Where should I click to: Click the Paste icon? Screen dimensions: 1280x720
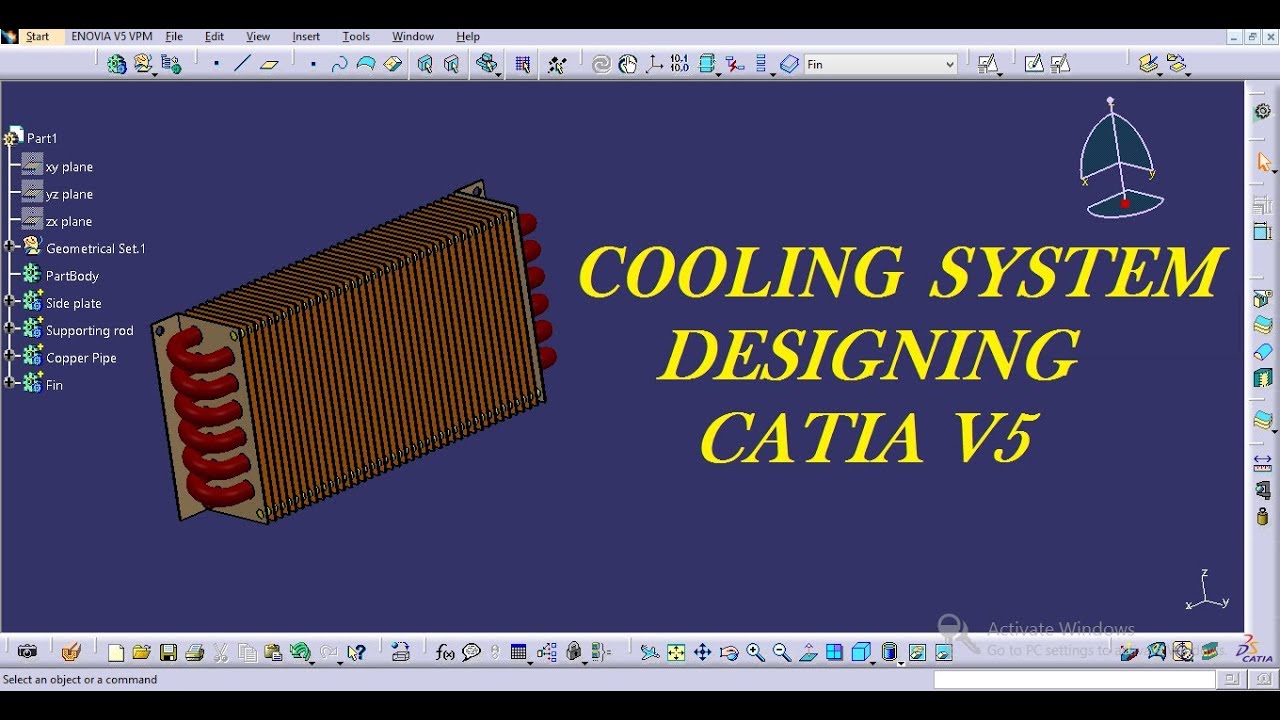point(273,653)
